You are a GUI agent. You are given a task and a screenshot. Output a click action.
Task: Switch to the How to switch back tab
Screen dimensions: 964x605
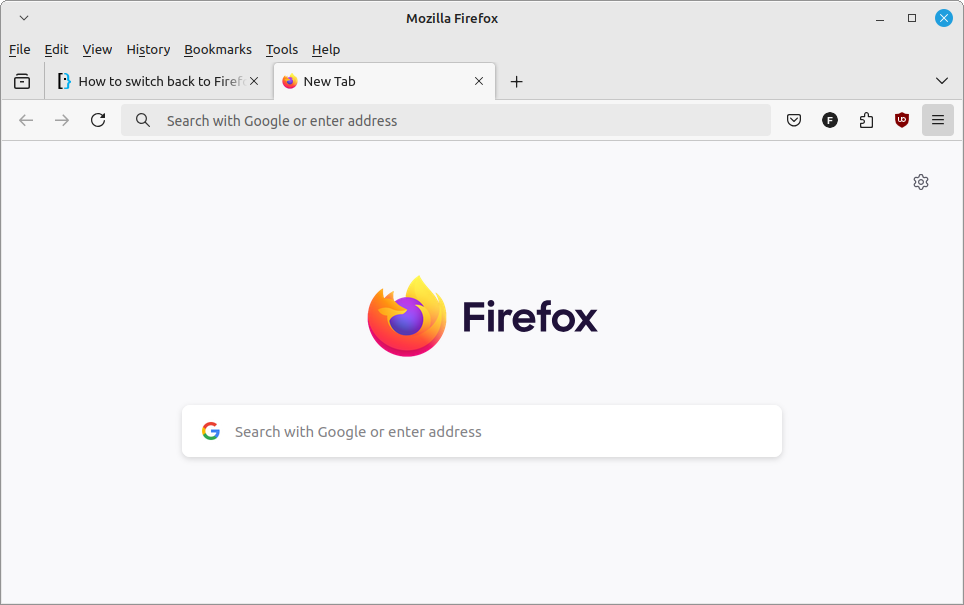pyautogui.click(x=159, y=81)
